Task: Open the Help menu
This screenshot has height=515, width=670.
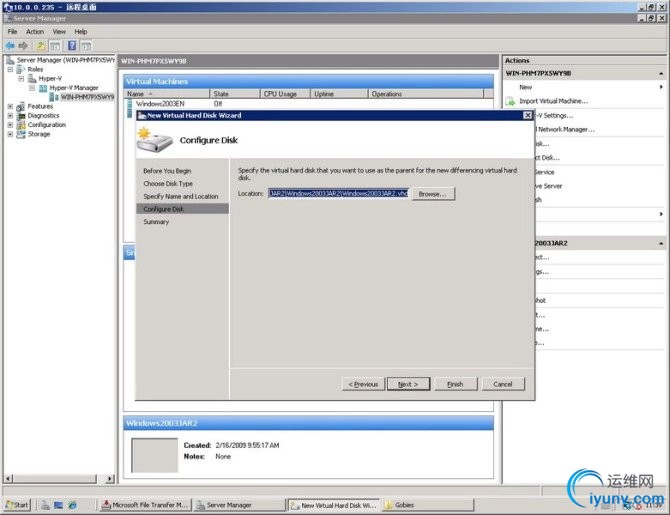Action: pos(81,32)
